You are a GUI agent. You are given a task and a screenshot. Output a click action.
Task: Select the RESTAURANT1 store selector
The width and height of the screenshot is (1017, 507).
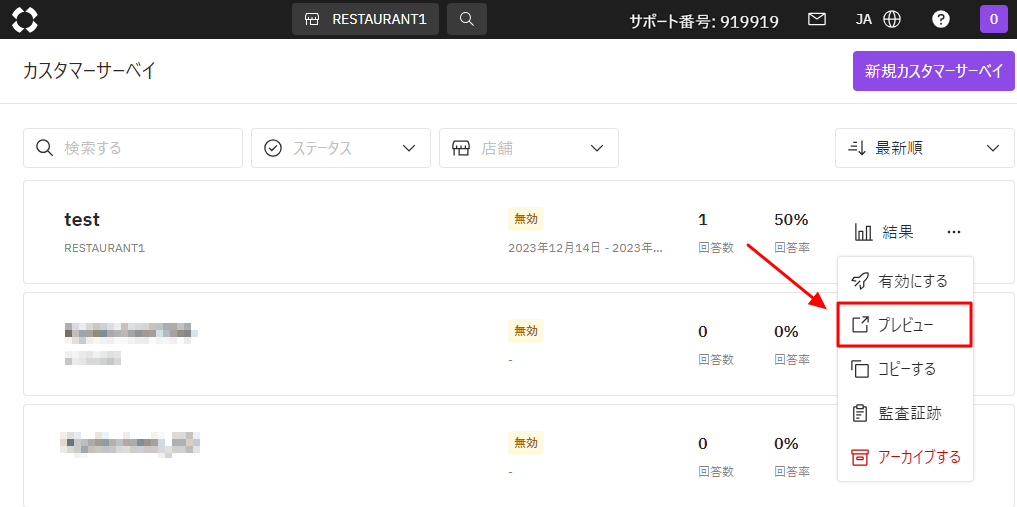365,19
